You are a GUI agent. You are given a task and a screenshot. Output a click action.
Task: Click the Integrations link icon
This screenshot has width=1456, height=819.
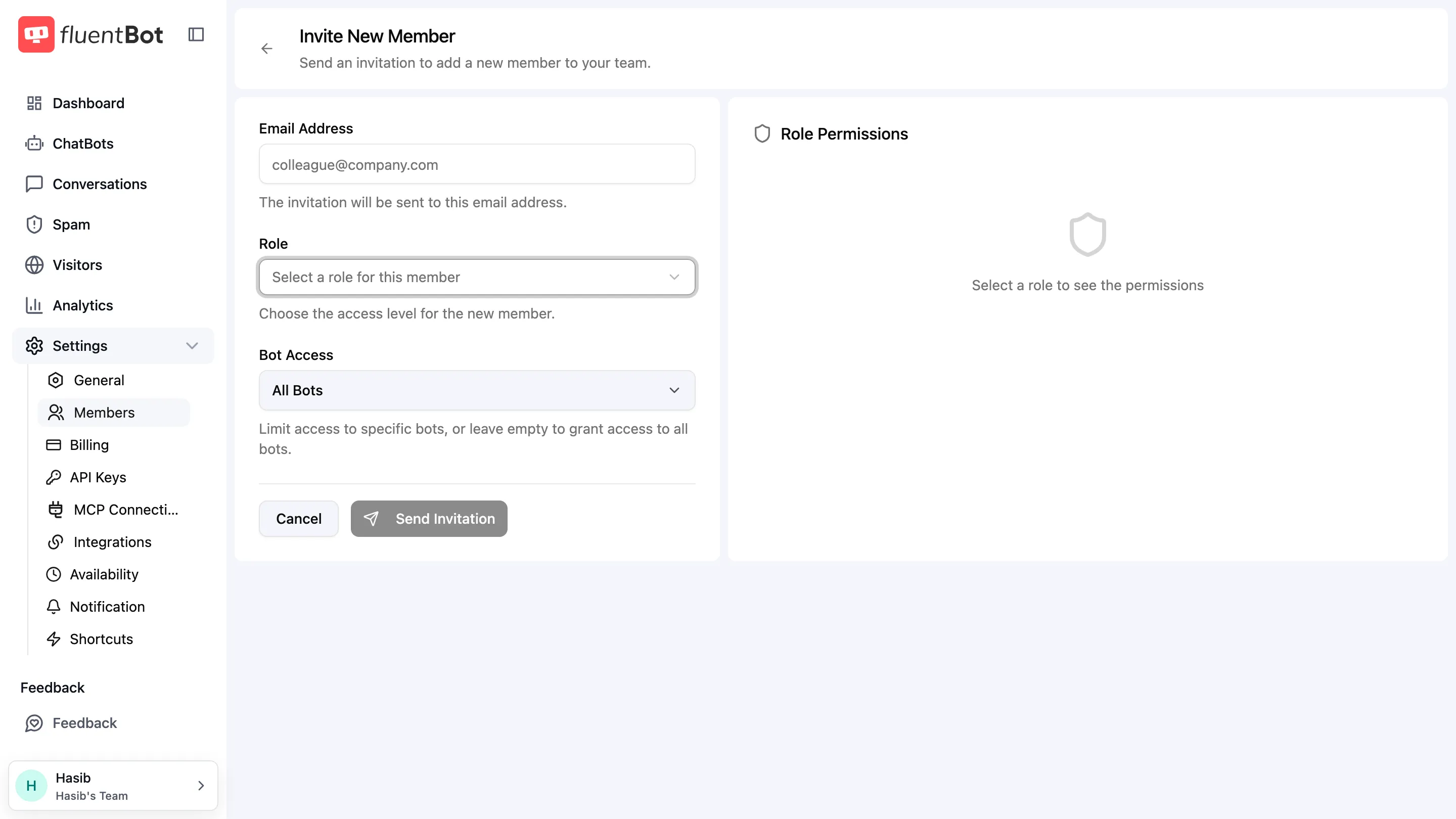tap(56, 542)
